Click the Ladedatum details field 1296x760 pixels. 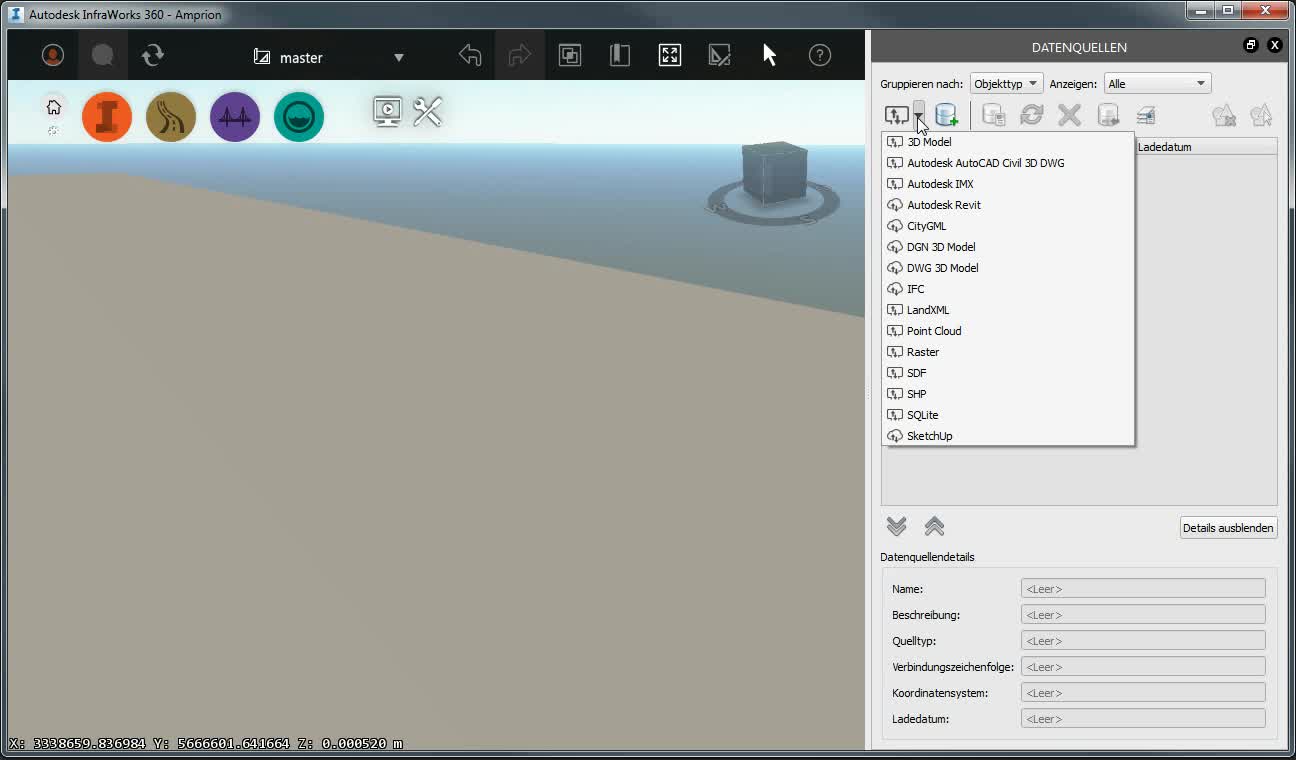click(1143, 719)
